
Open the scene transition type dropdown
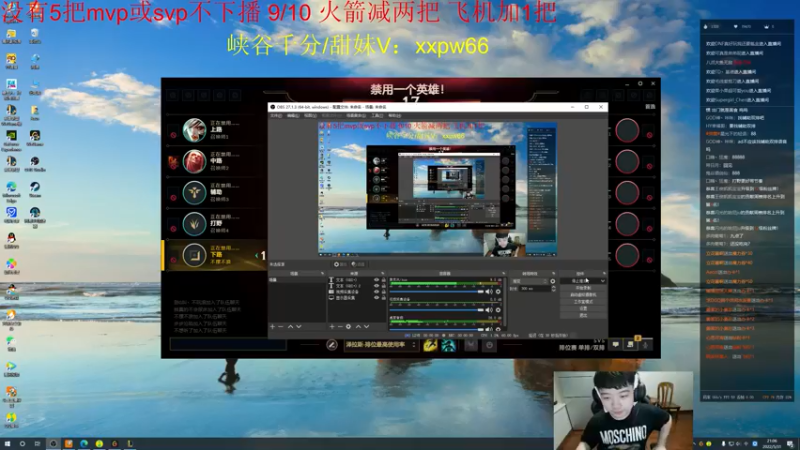tap(530, 281)
